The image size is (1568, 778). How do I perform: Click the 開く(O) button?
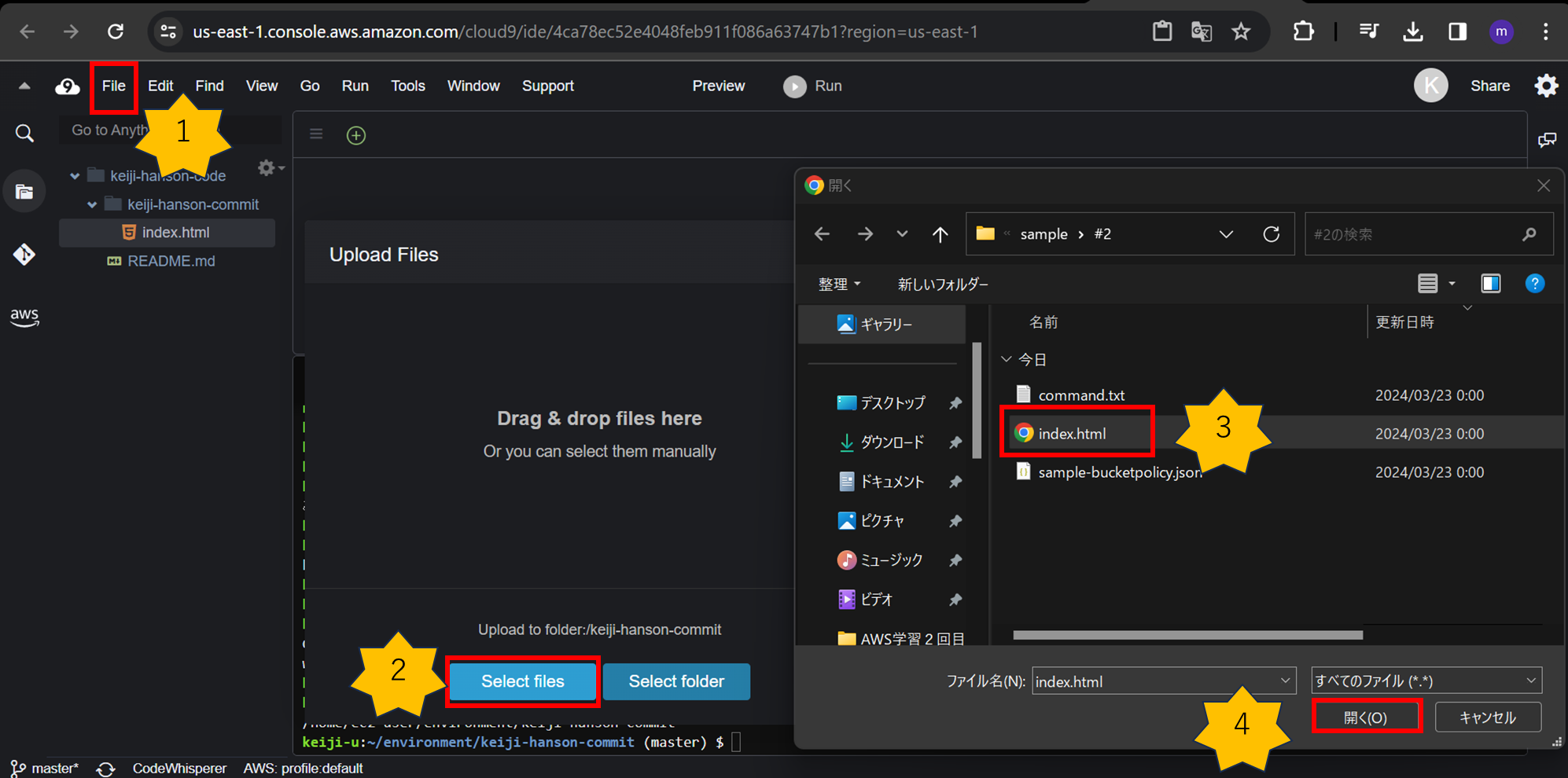pyautogui.click(x=1366, y=717)
